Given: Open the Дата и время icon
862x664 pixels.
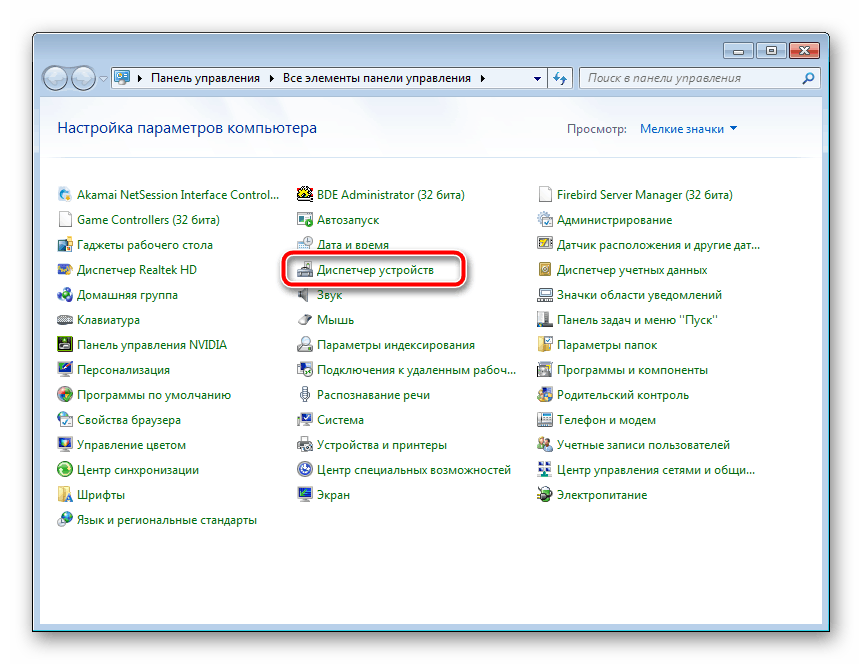Looking at the screenshot, I should [x=305, y=245].
